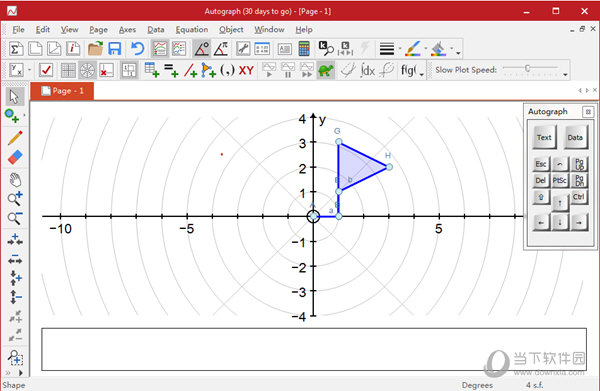Click the red XY data icon
Viewport: 600px width, 391px height.
point(246,70)
